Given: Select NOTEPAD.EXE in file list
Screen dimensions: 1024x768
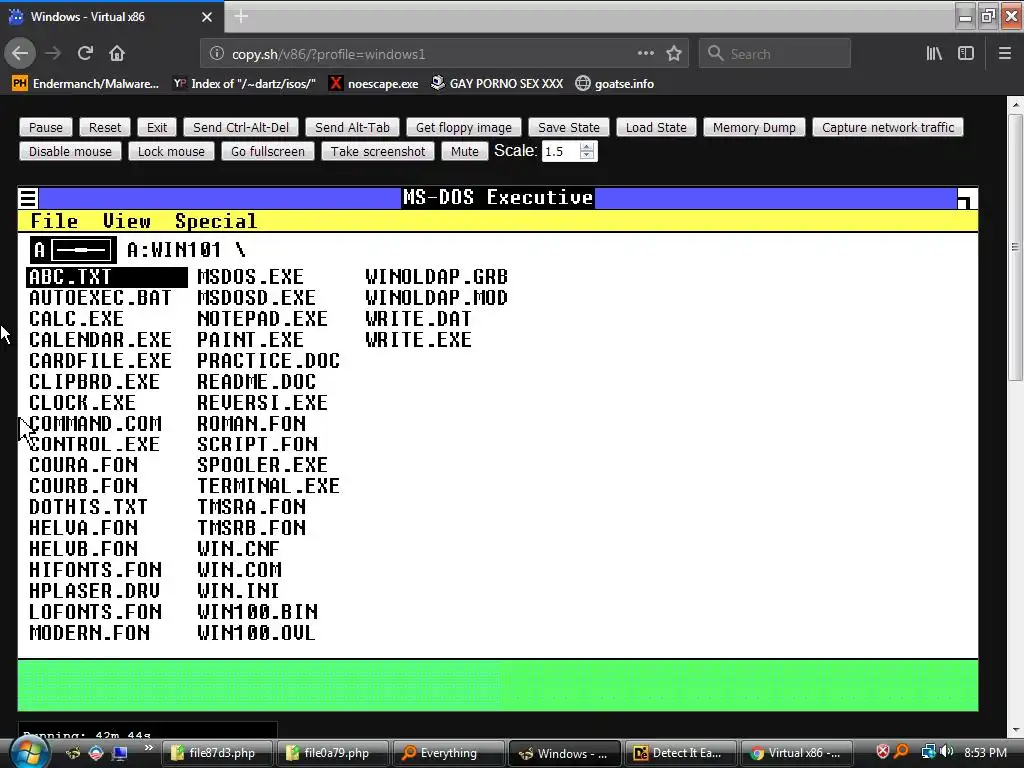Looking at the screenshot, I should point(262,319).
